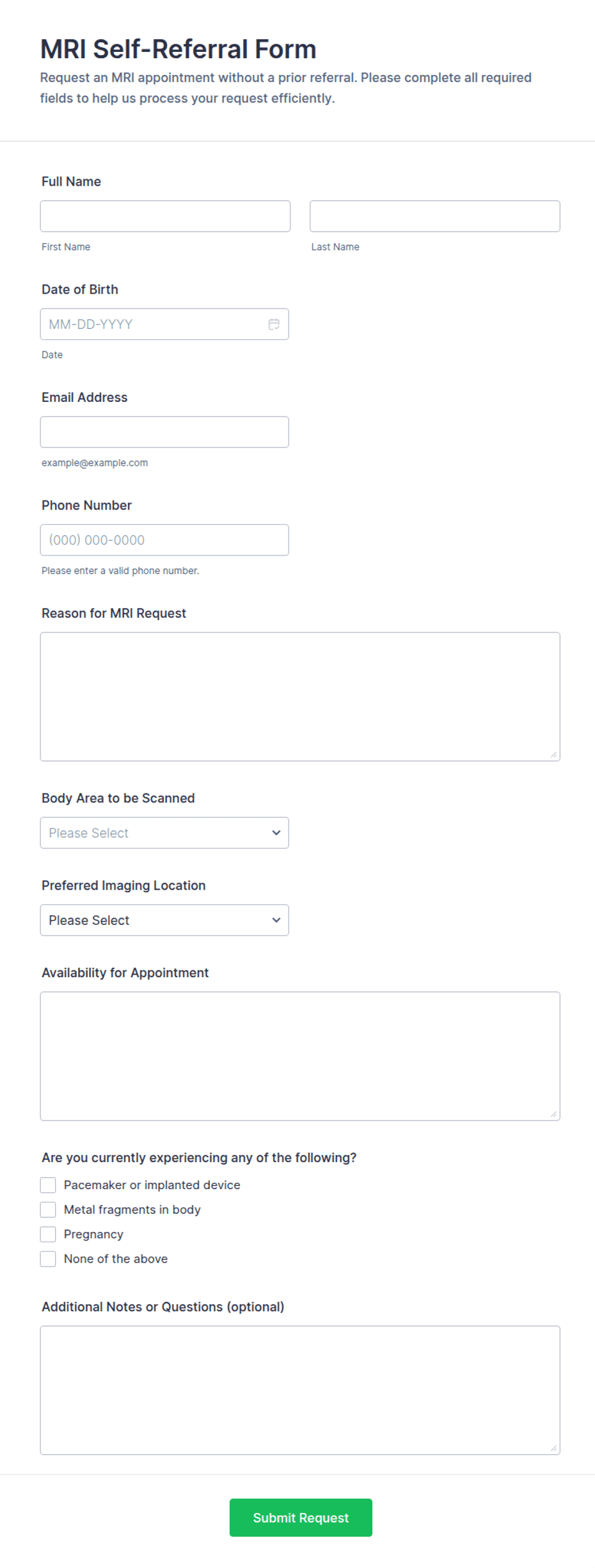Viewport: 595px width, 1568px height.
Task: Click the Phone Number field
Action: (x=164, y=540)
